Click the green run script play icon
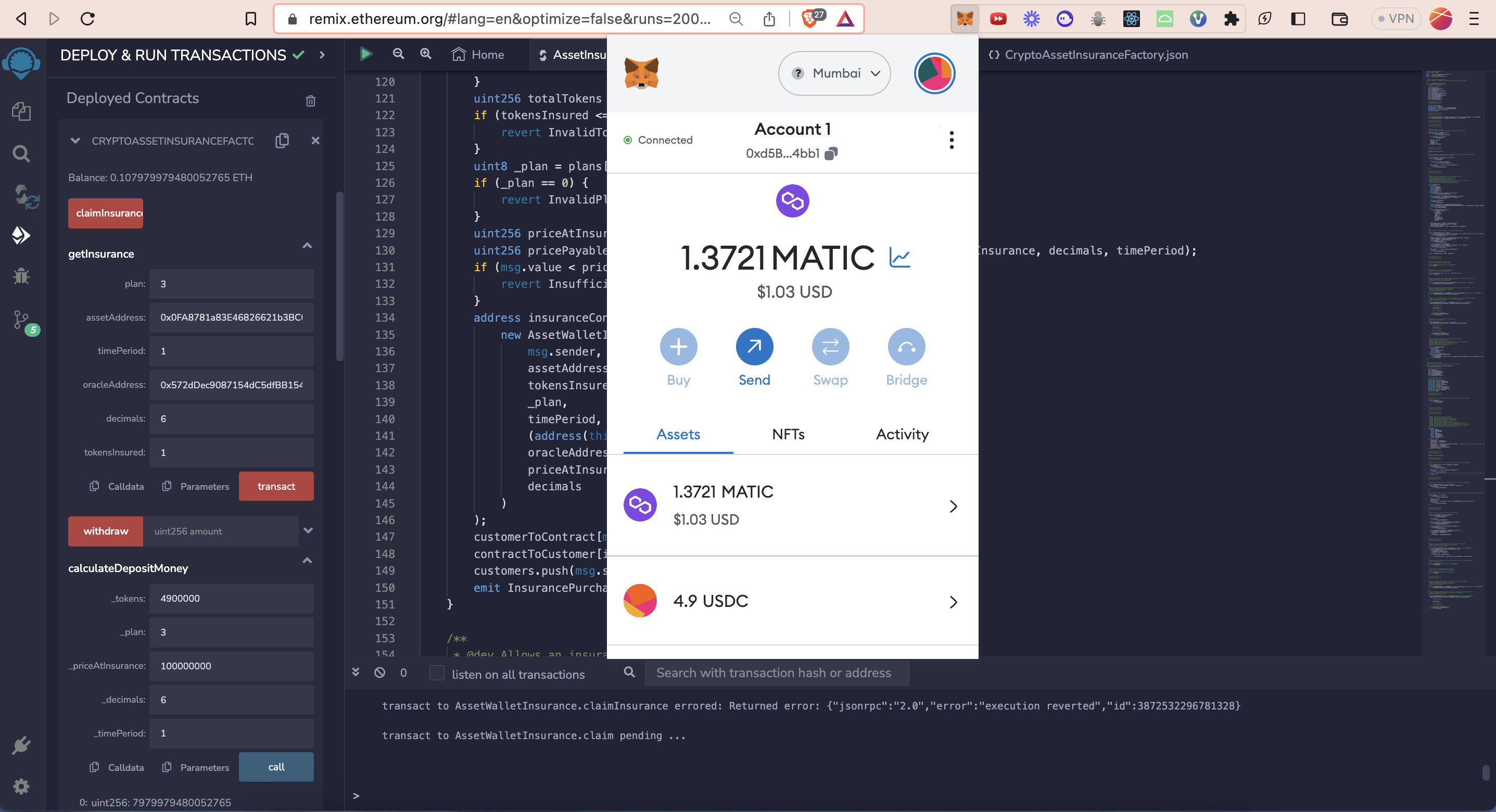Viewport: 1496px width, 812px height. [x=366, y=55]
